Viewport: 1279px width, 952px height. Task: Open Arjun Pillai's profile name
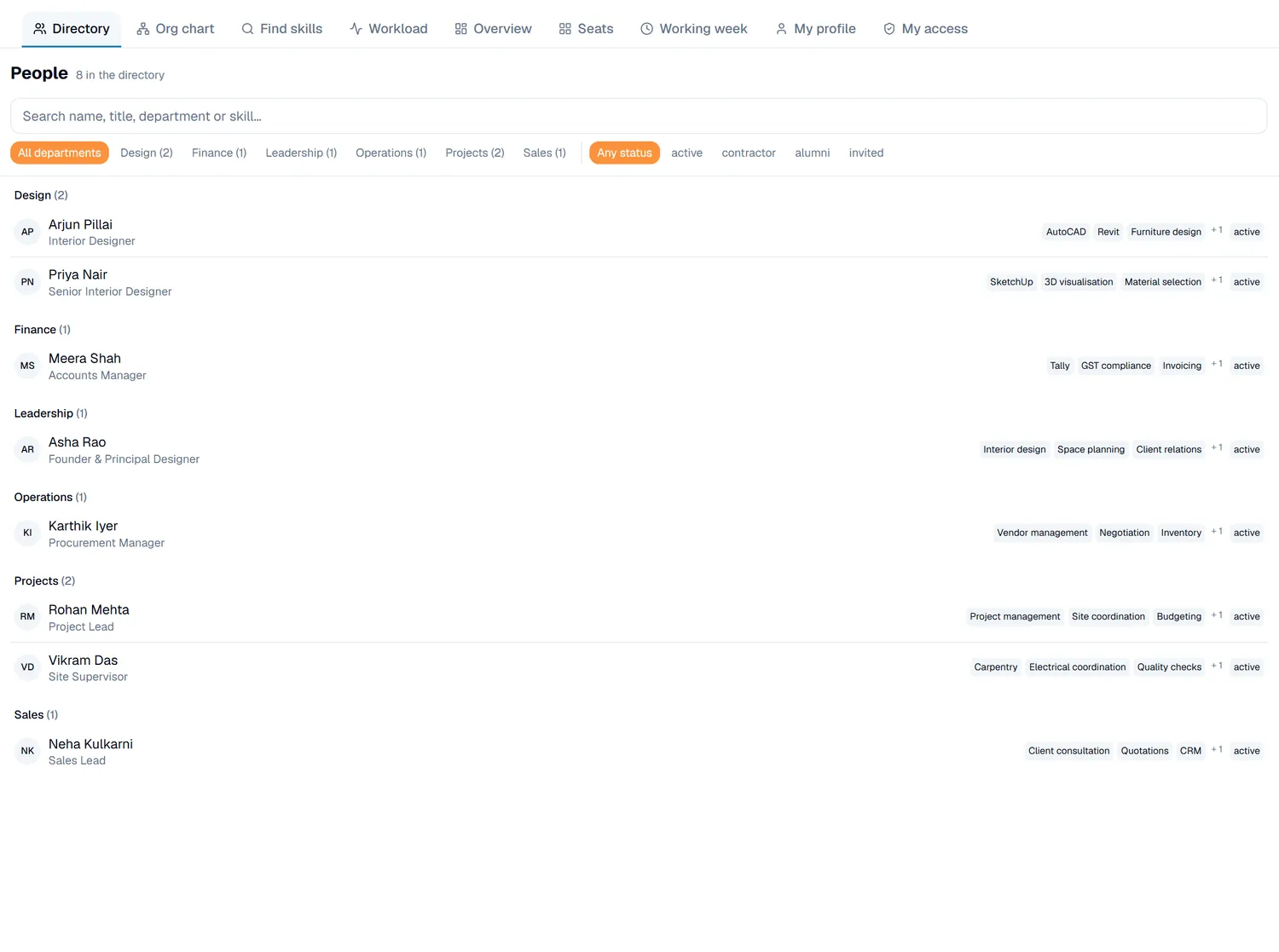[80, 224]
